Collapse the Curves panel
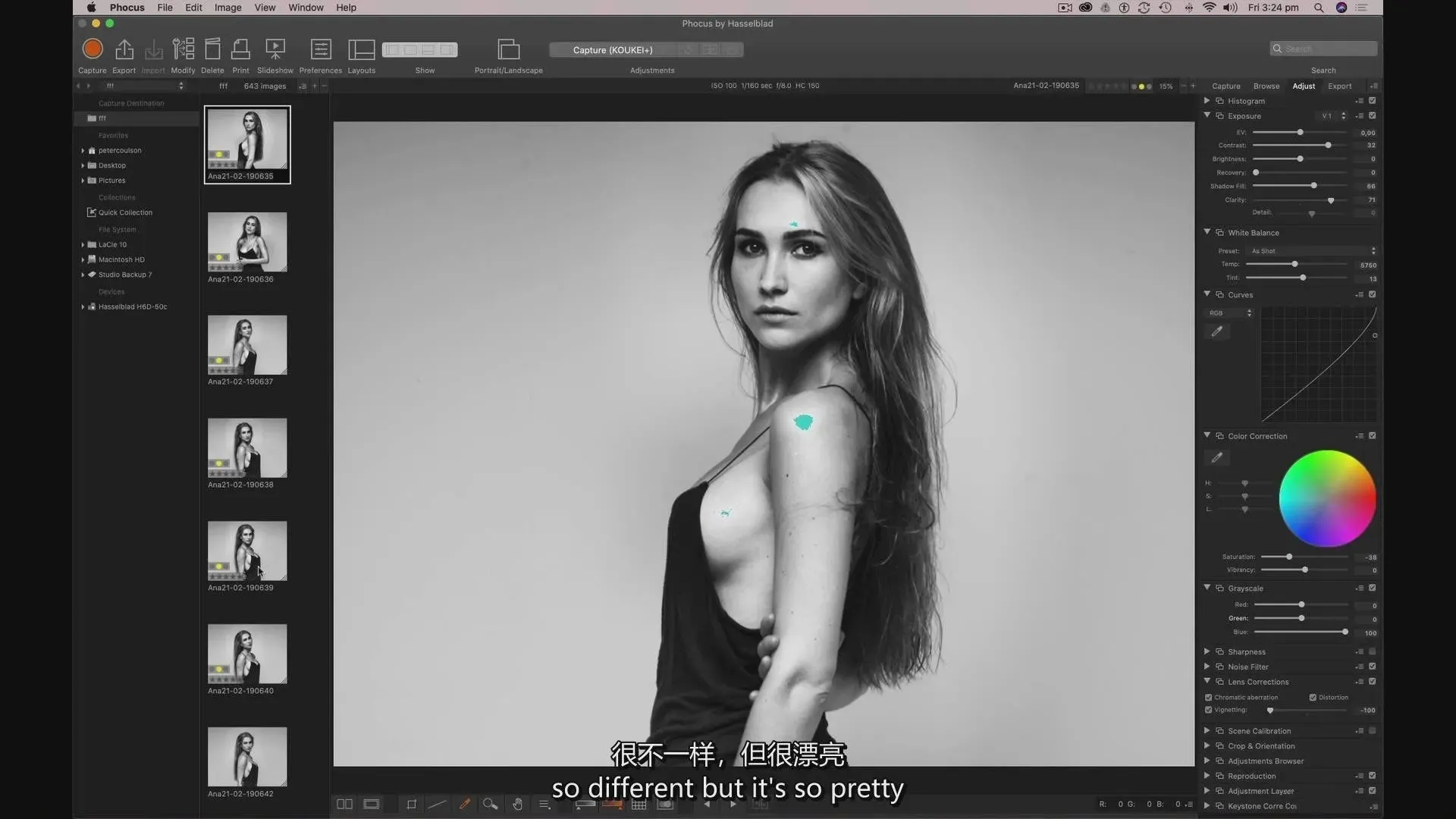This screenshot has width=1456, height=819. (1207, 294)
